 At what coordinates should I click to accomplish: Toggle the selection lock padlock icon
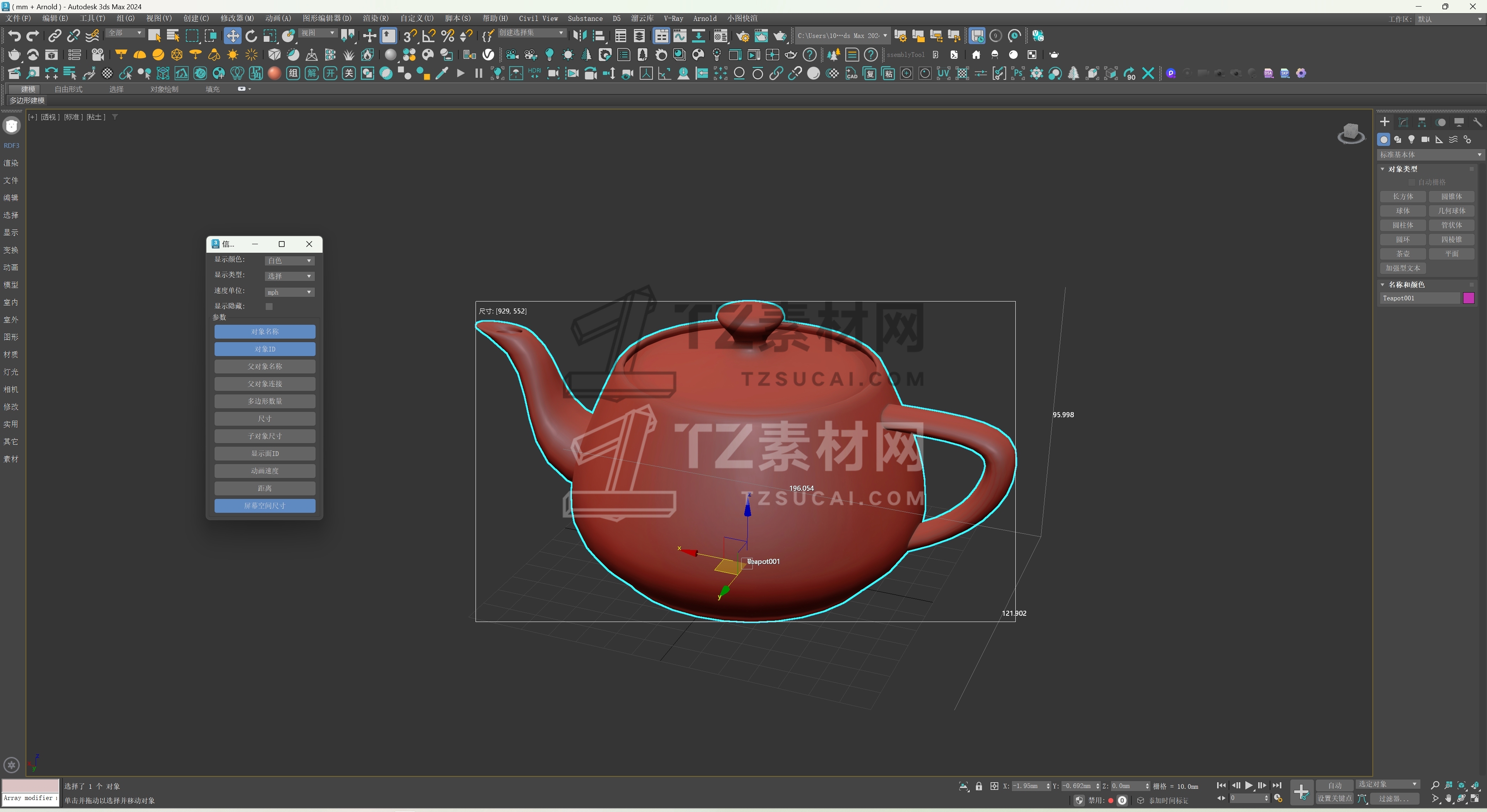tap(979, 786)
